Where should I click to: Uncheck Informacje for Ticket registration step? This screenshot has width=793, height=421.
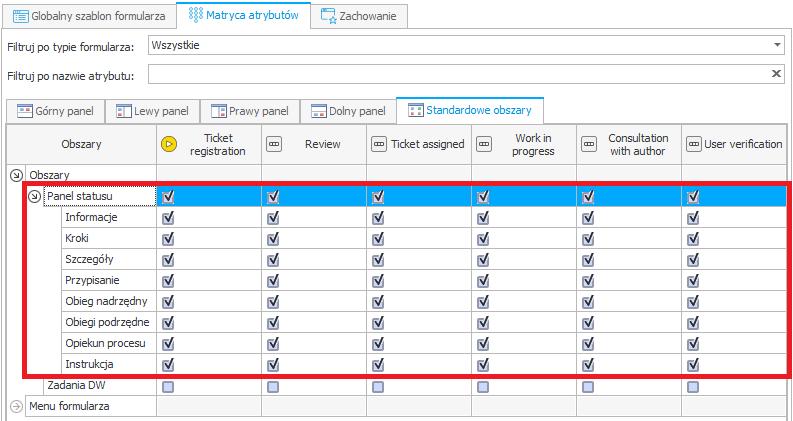(168, 218)
